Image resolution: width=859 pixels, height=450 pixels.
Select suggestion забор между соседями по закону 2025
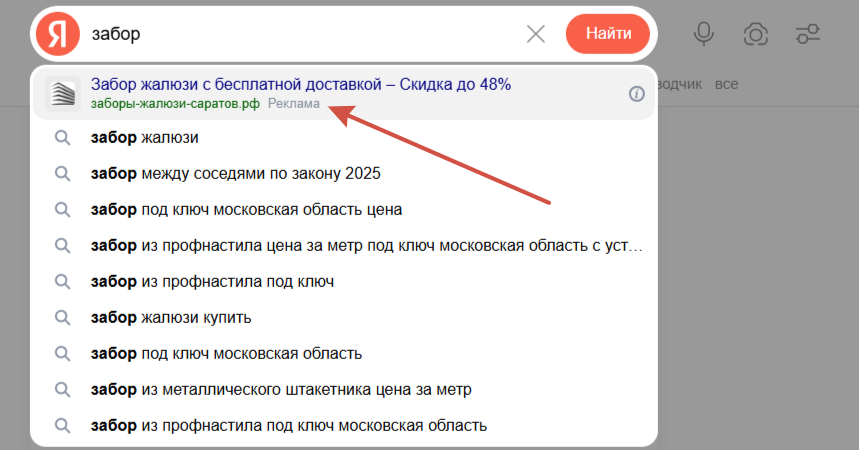235,174
